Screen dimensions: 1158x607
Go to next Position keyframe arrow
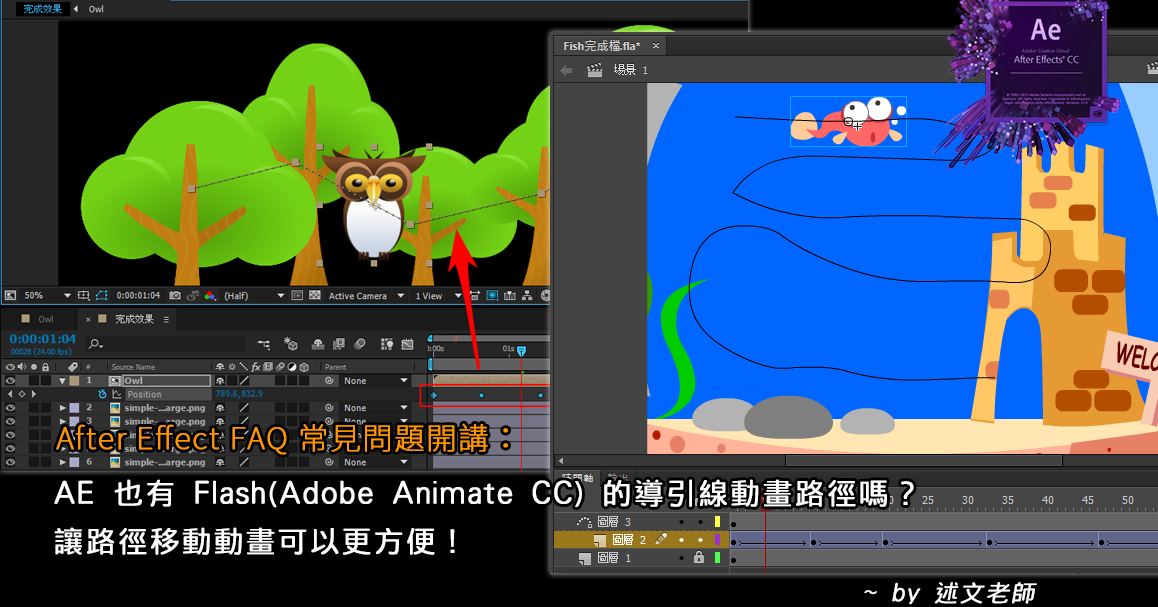(34, 394)
